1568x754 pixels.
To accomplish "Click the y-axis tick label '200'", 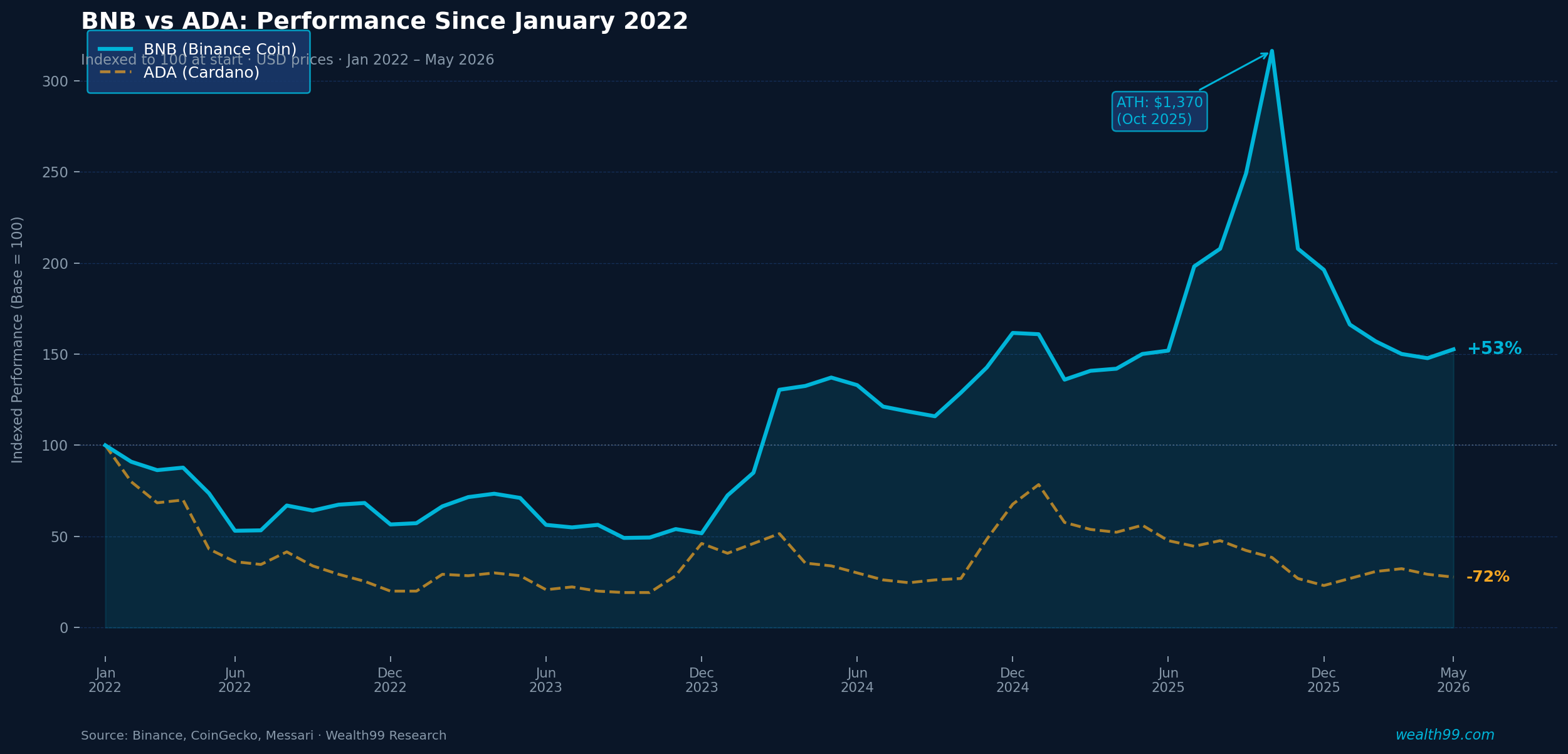I will tap(55, 264).
